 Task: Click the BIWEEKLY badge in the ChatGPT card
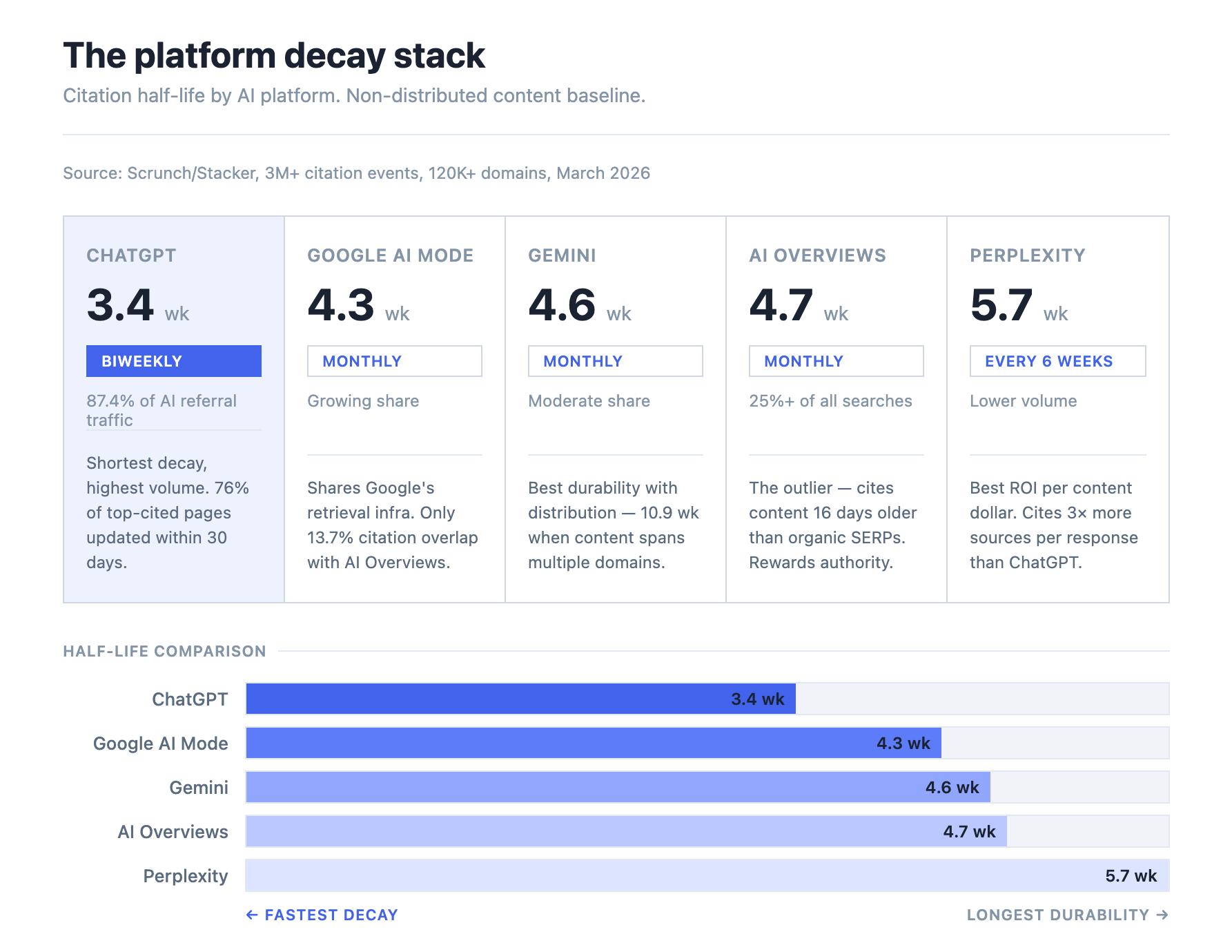(174, 361)
